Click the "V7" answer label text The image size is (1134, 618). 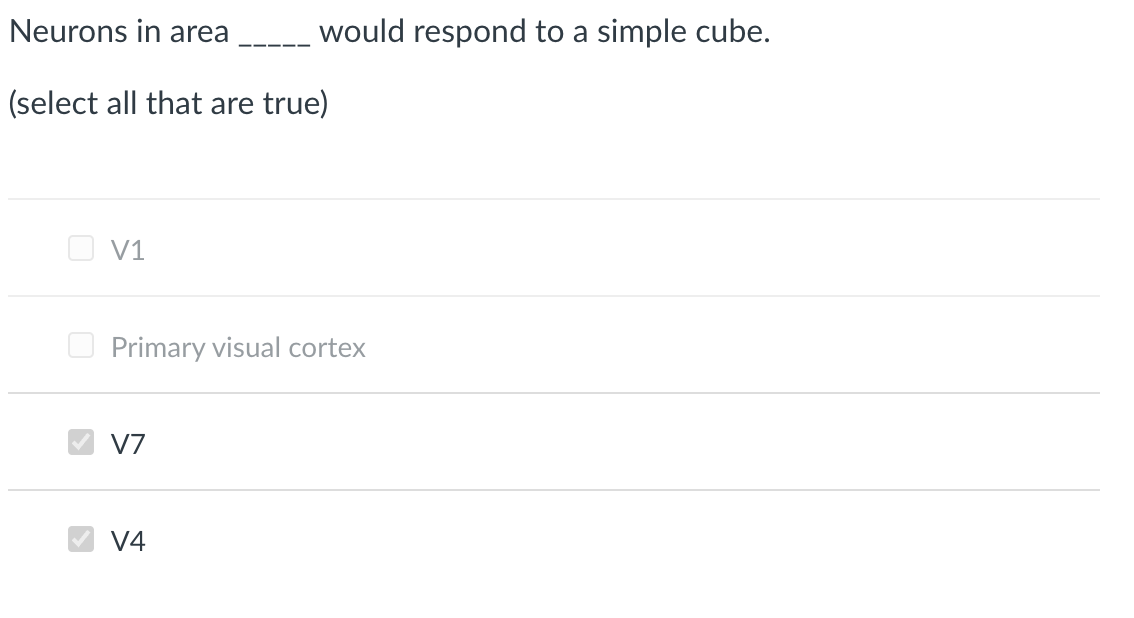point(128,444)
